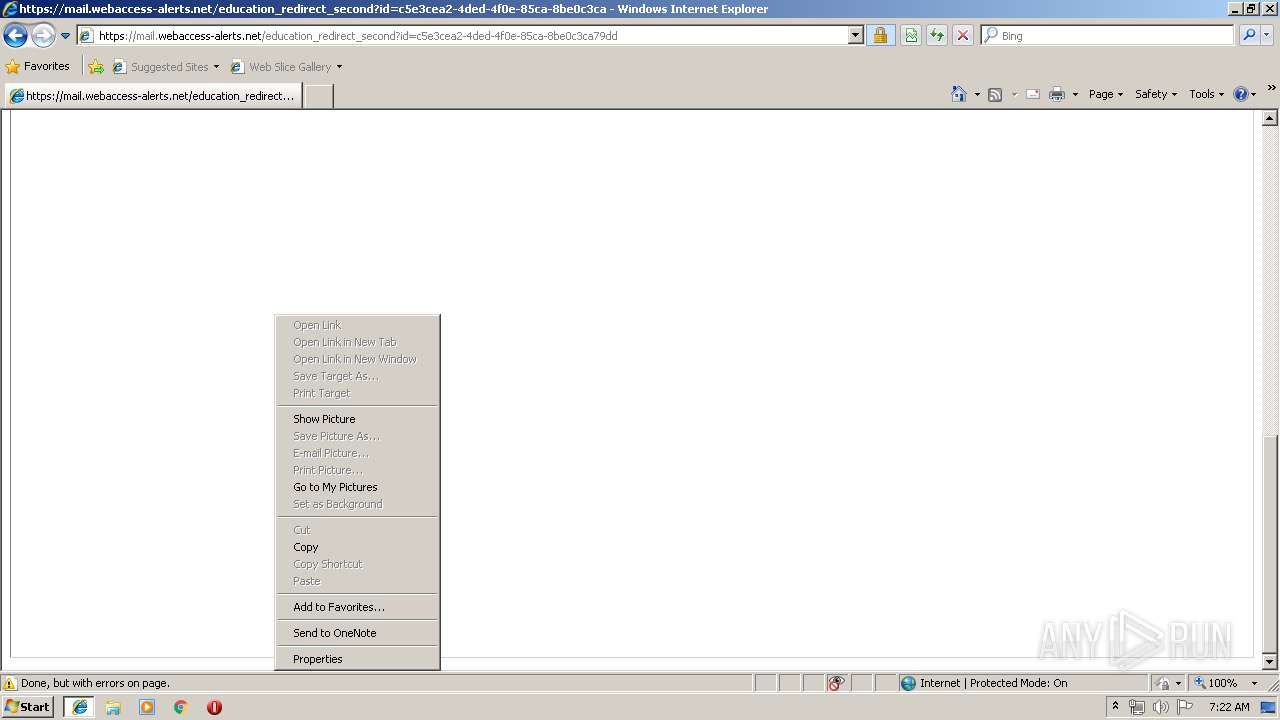Click the 7:22 AM taskbar clock
Image resolution: width=1280 pixels, height=720 pixels.
point(1229,707)
